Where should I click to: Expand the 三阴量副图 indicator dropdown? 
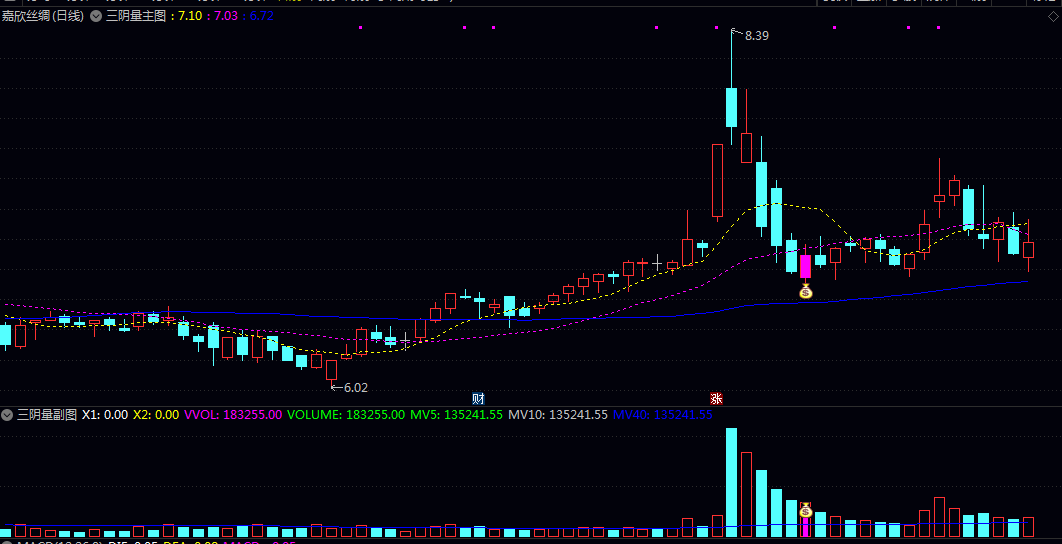click(7, 415)
